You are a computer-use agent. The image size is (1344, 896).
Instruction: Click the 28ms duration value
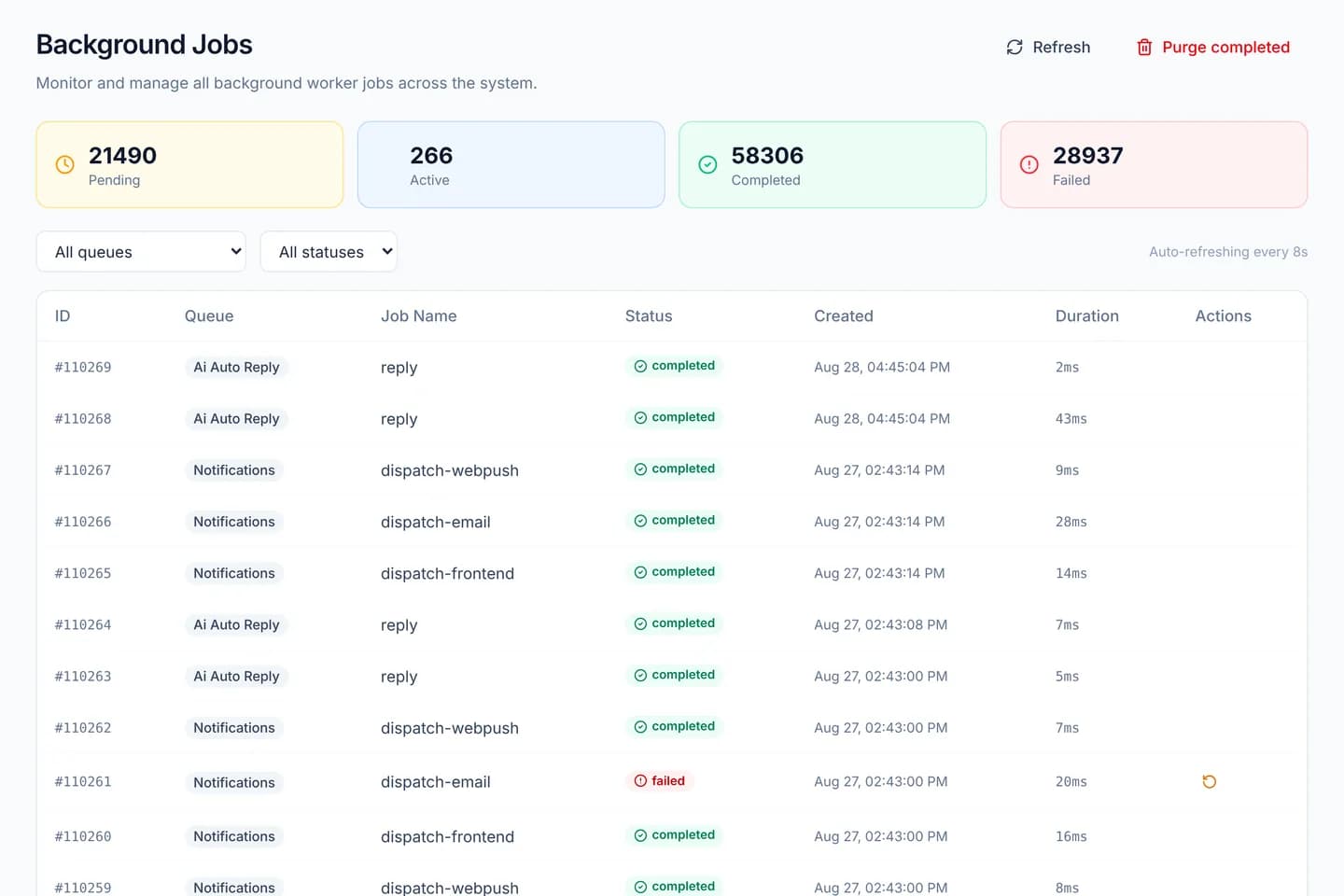click(1071, 521)
